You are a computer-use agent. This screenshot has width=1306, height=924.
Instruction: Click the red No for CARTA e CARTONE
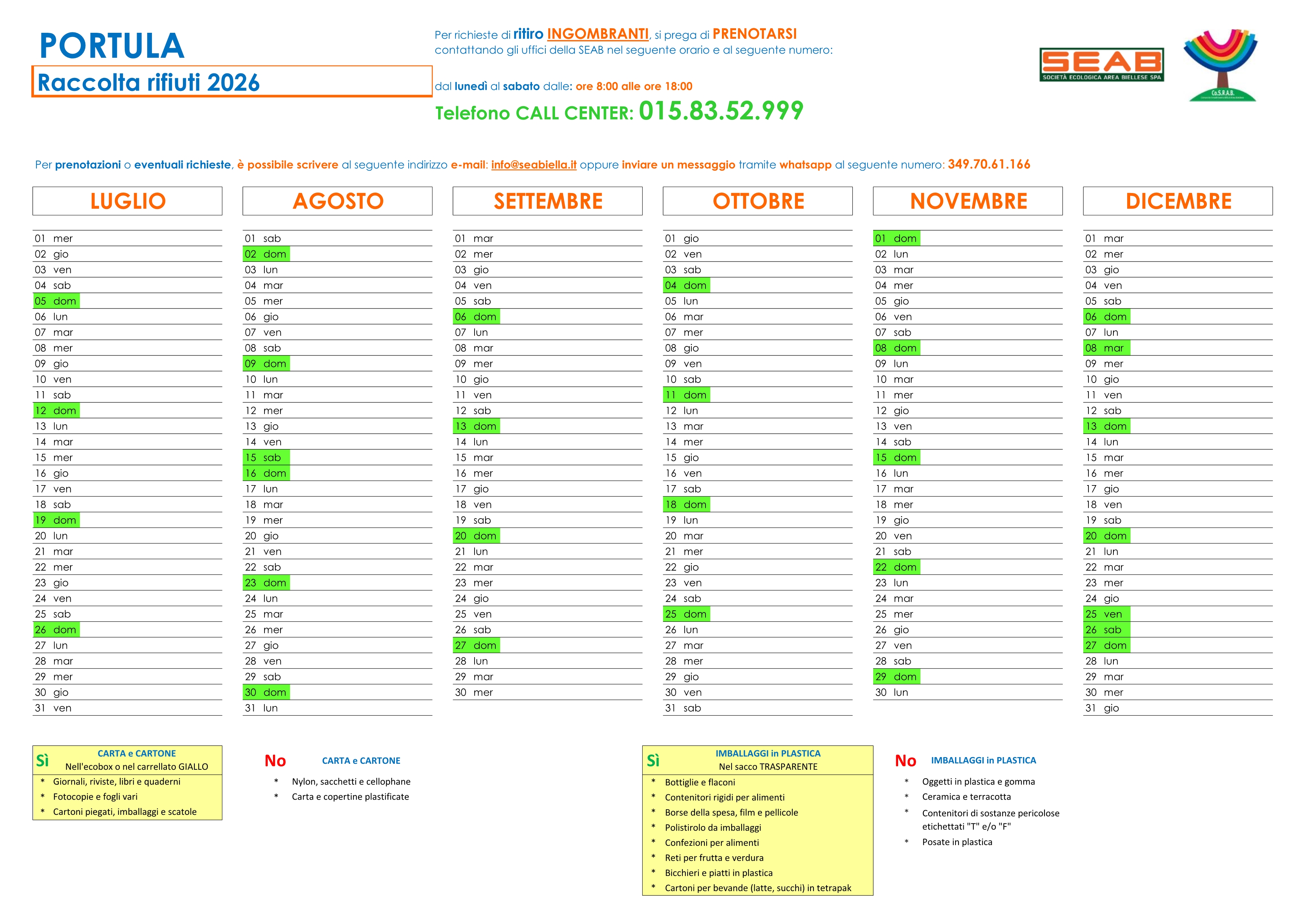pyautogui.click(x=275, y=761)
